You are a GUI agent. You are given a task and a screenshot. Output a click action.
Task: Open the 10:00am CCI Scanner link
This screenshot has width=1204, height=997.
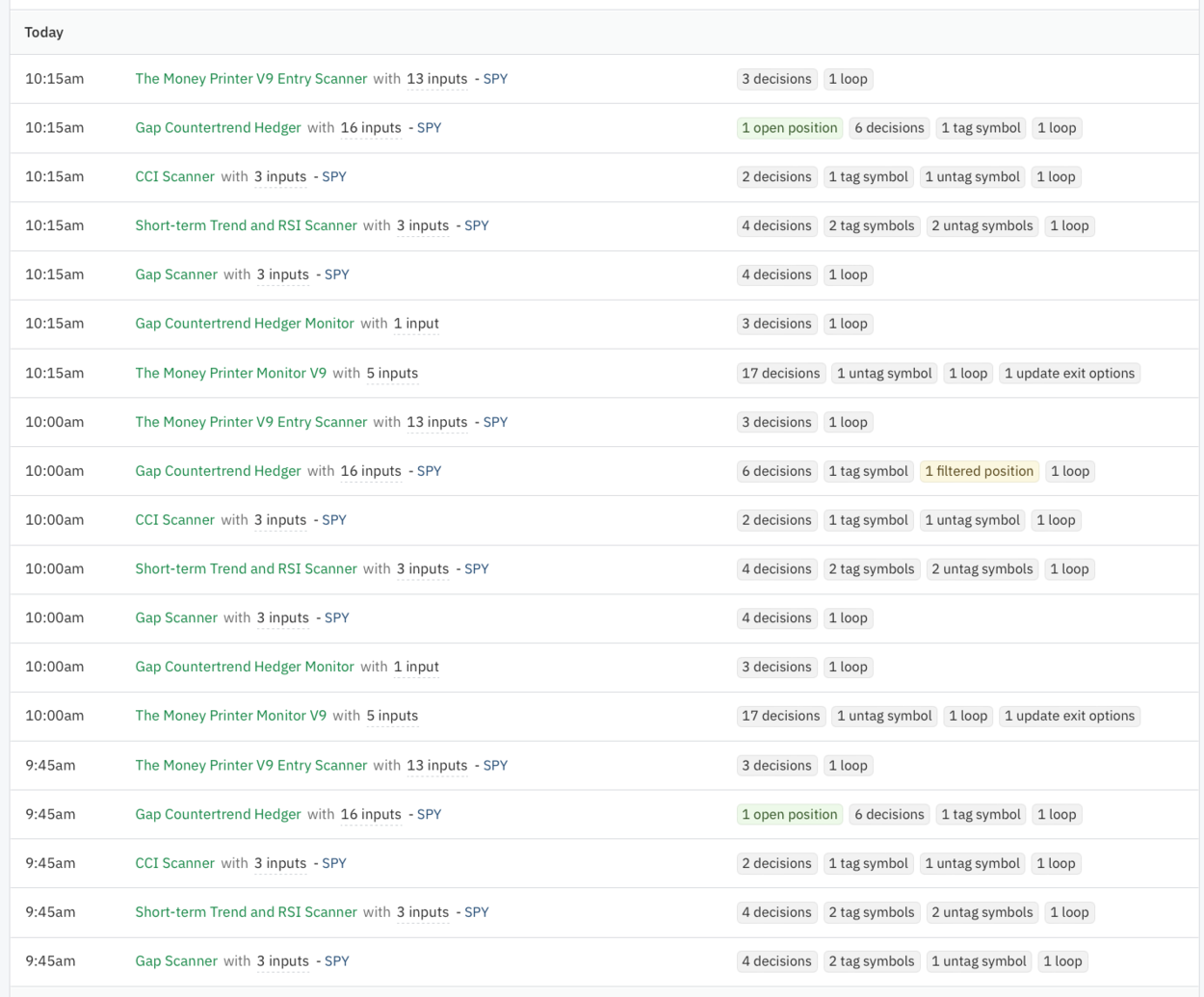click(x=174, y=520)
